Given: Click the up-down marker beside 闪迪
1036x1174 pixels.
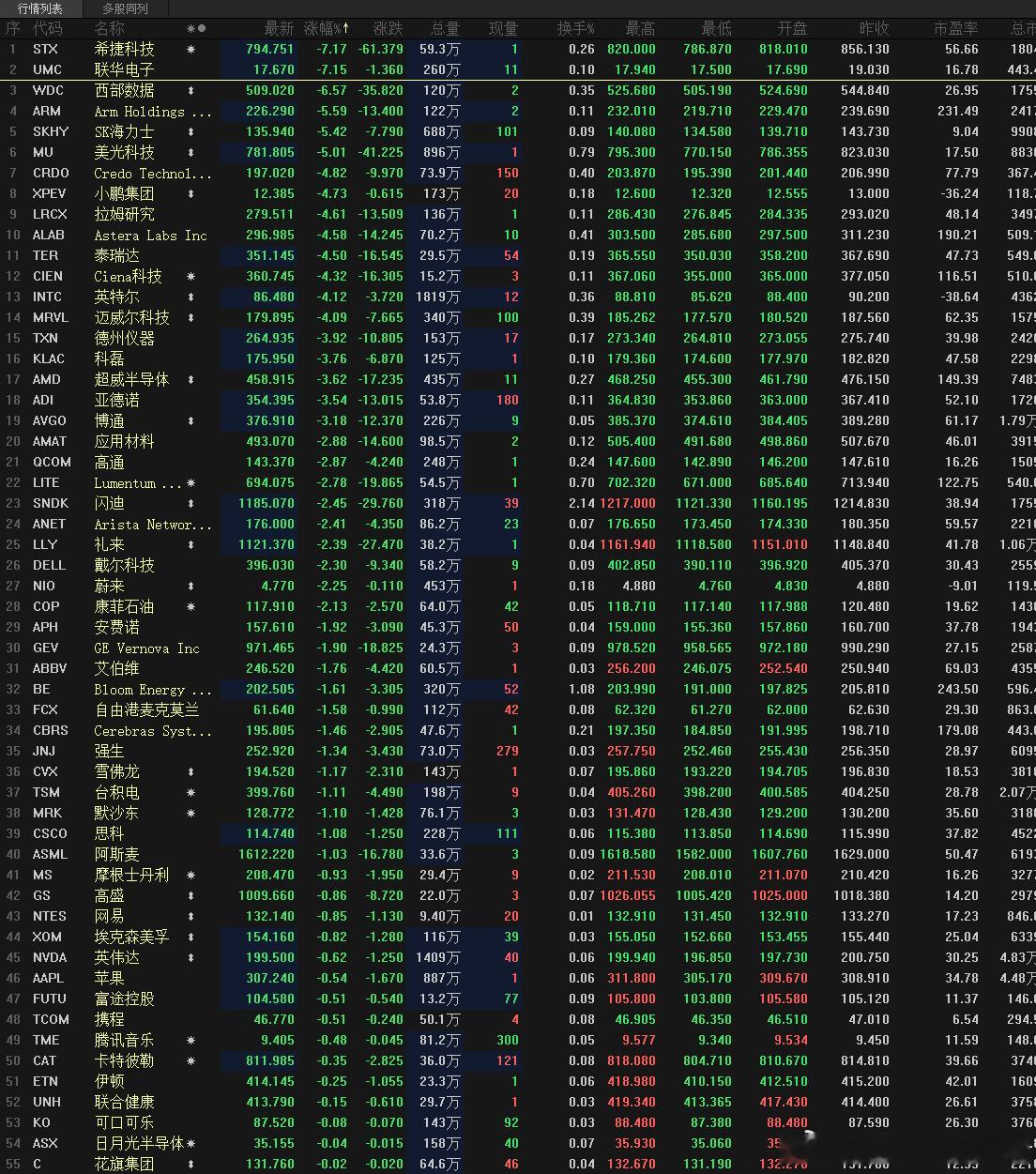Looking at the screenshot, I should point(191,503).
